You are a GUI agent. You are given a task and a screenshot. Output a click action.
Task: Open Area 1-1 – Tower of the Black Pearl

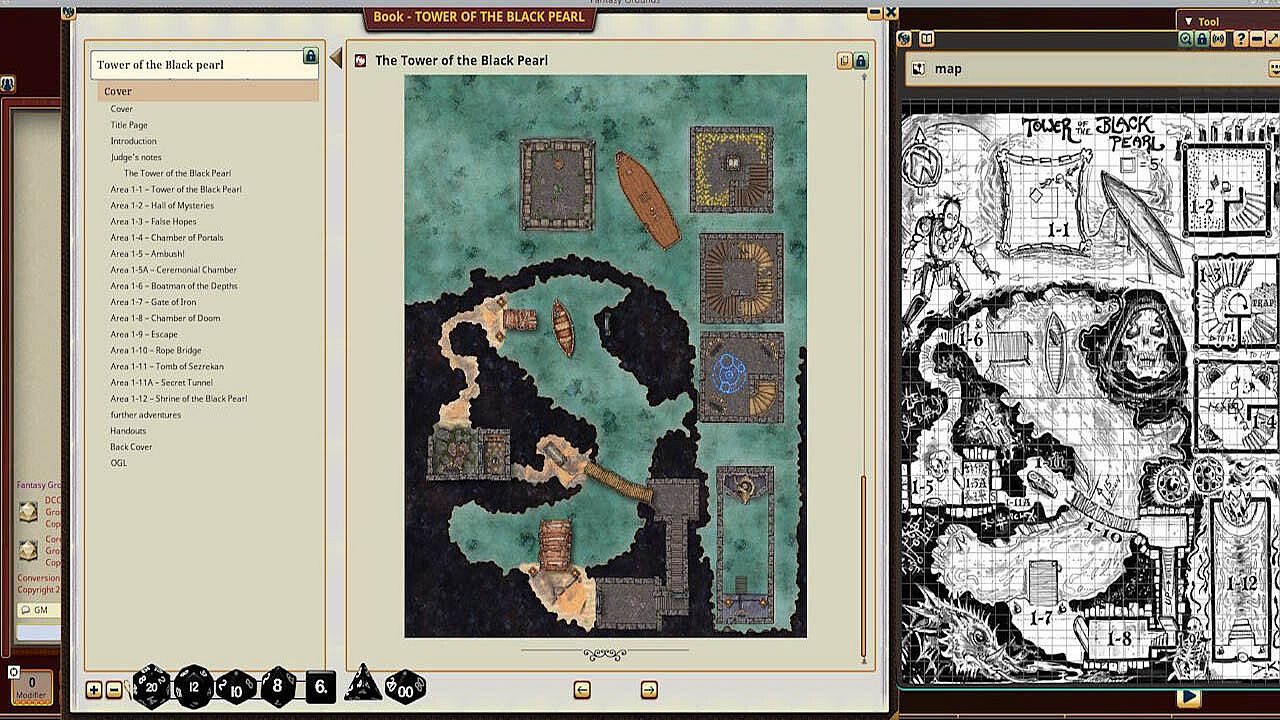point(176,189)
